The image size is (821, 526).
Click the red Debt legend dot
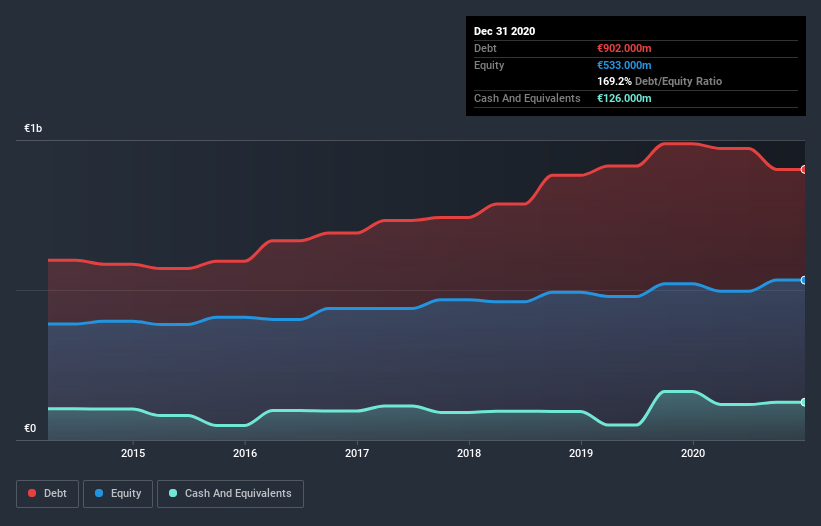(32, 493)
